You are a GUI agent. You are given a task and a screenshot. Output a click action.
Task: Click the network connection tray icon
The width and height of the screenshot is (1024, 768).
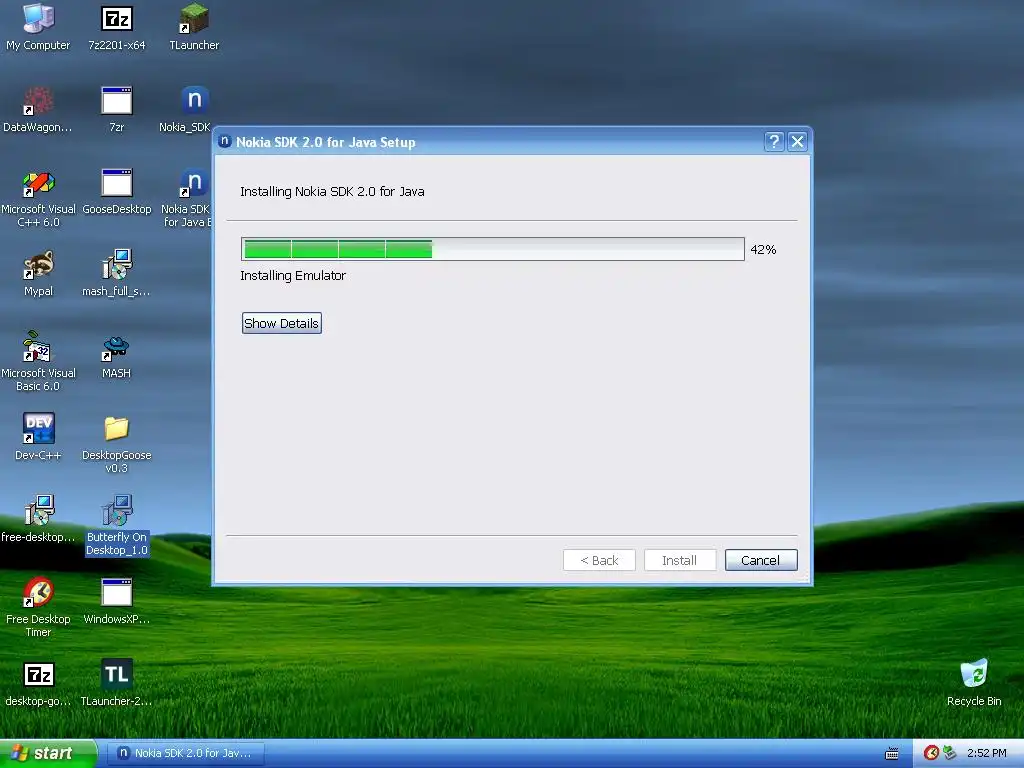(x=949, y=753)
